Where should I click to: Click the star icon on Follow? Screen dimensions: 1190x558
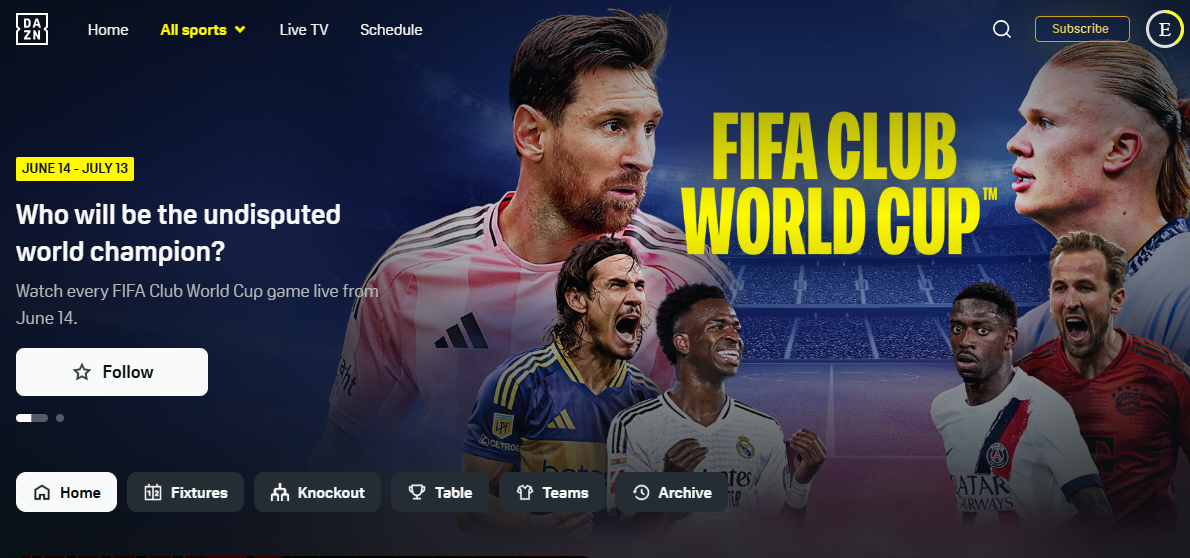point(82,372)
